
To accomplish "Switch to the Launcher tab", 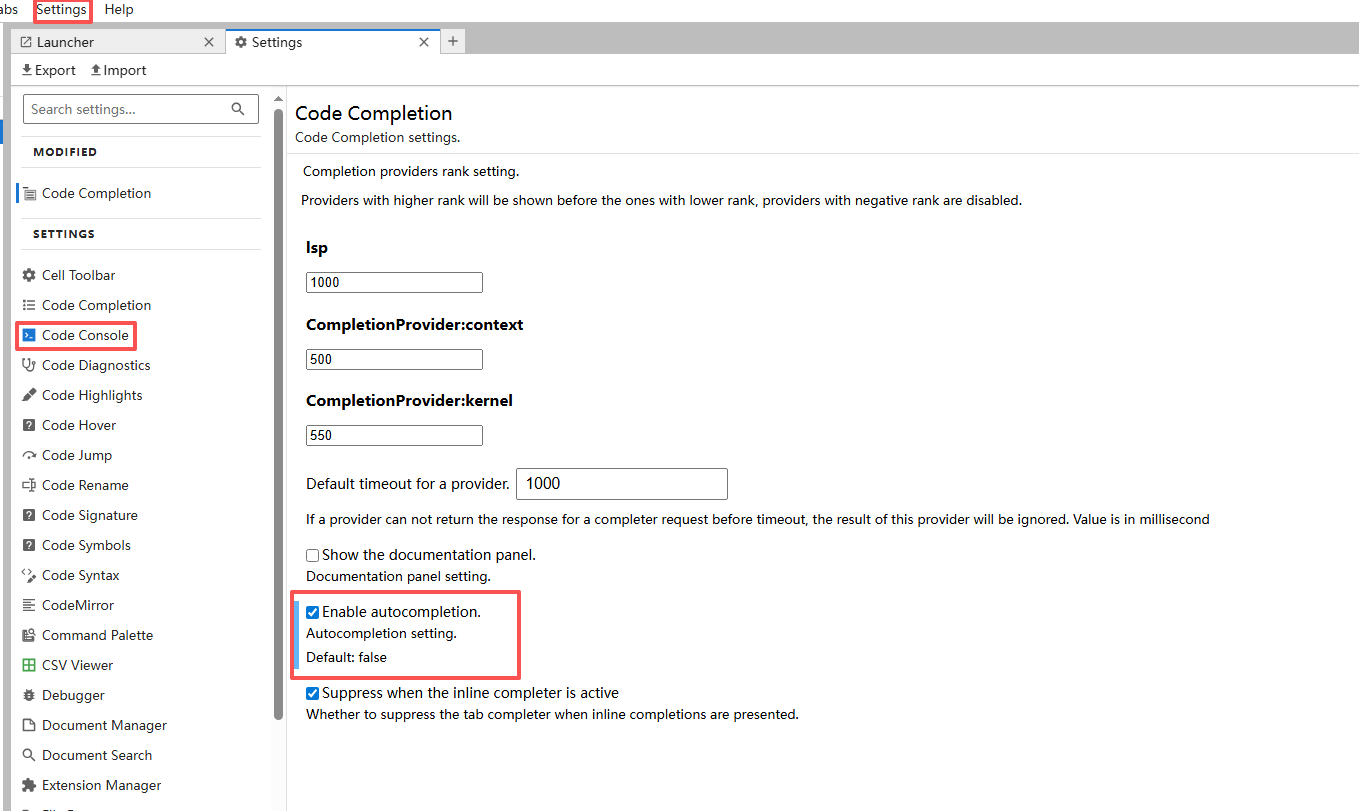I will pyautogui.click(x=110, y=42).
